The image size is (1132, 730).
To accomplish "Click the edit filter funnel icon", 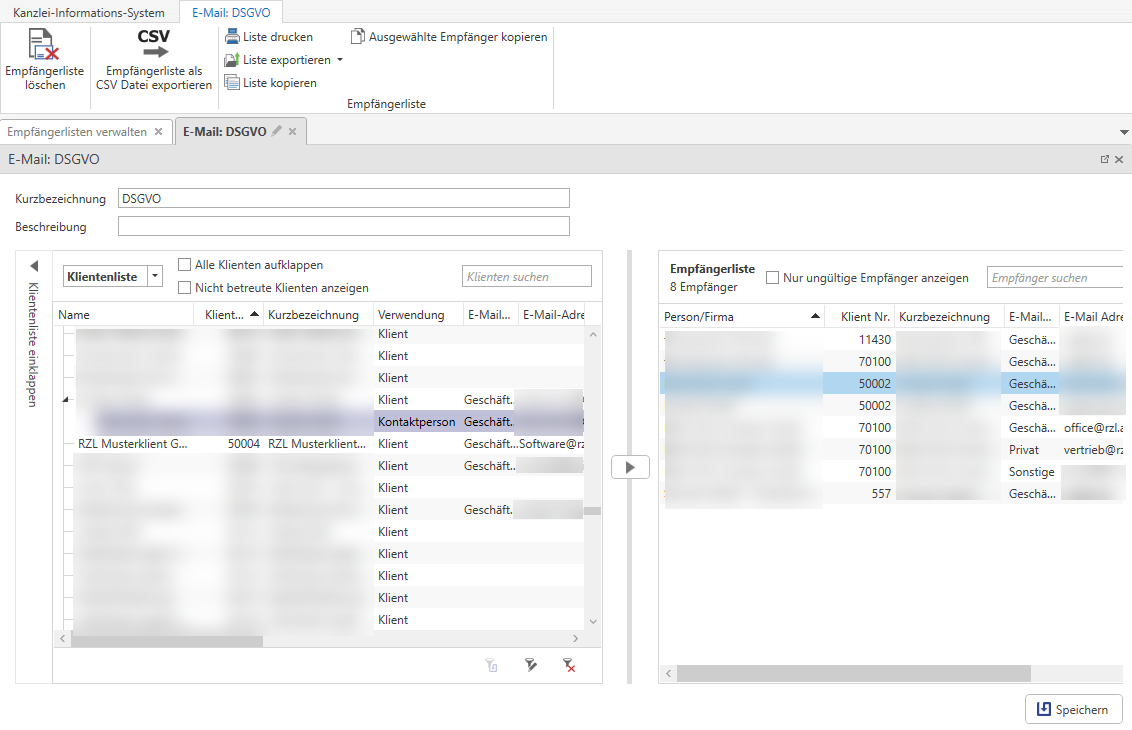I will (531, 665).
